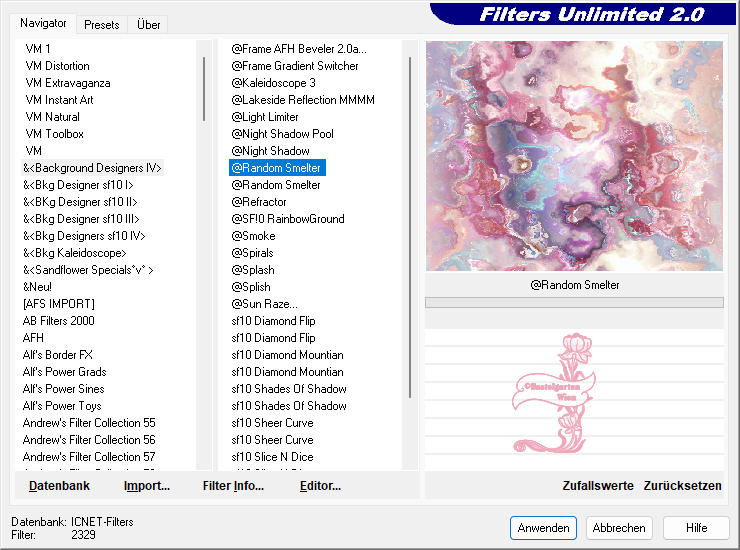Click the Import... button
Viewport: 740px width, 550px height.
click(147, 486)
